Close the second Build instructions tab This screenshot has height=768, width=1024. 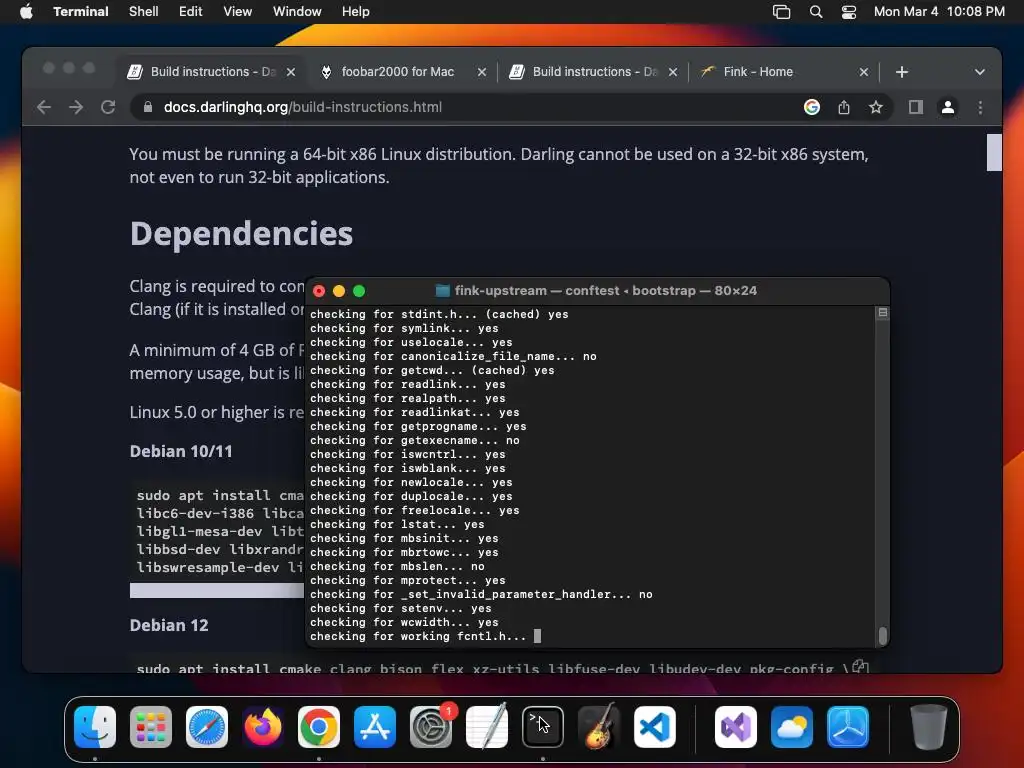pyautogui.click(x=673, y=72)
